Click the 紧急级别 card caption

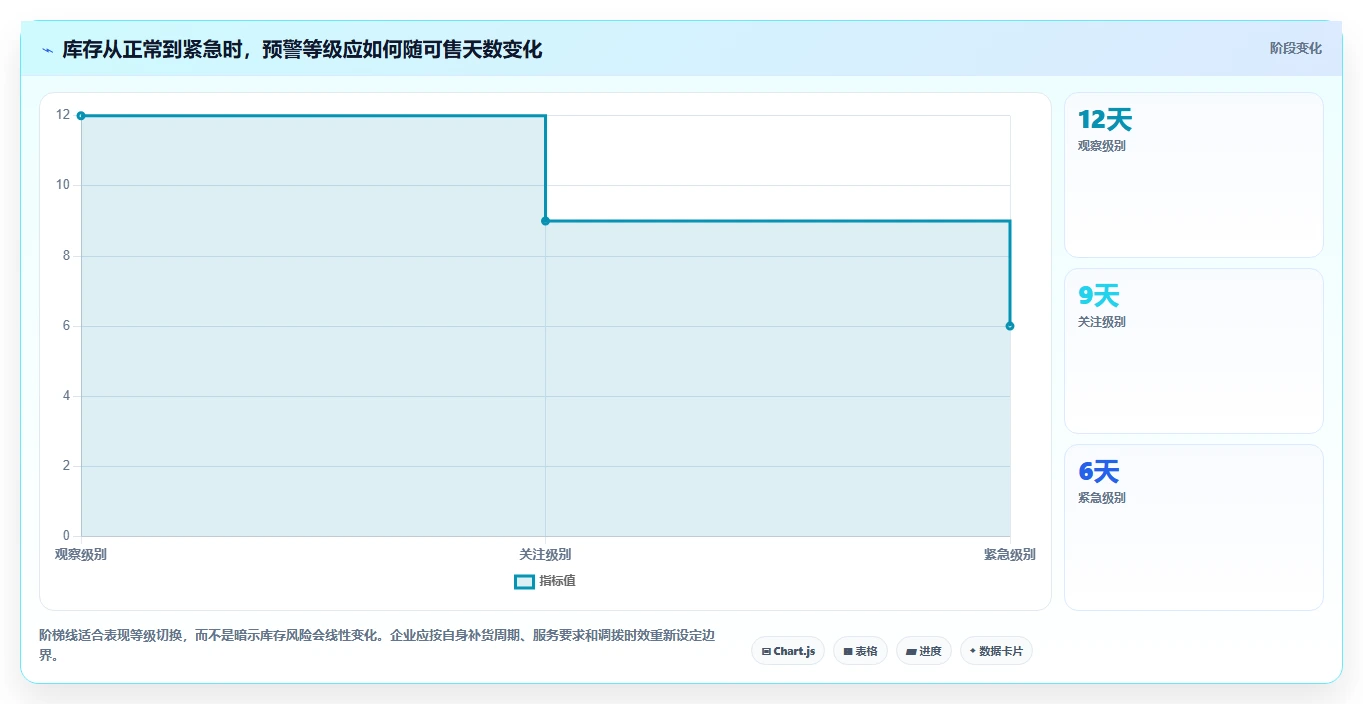(1101, 498)
